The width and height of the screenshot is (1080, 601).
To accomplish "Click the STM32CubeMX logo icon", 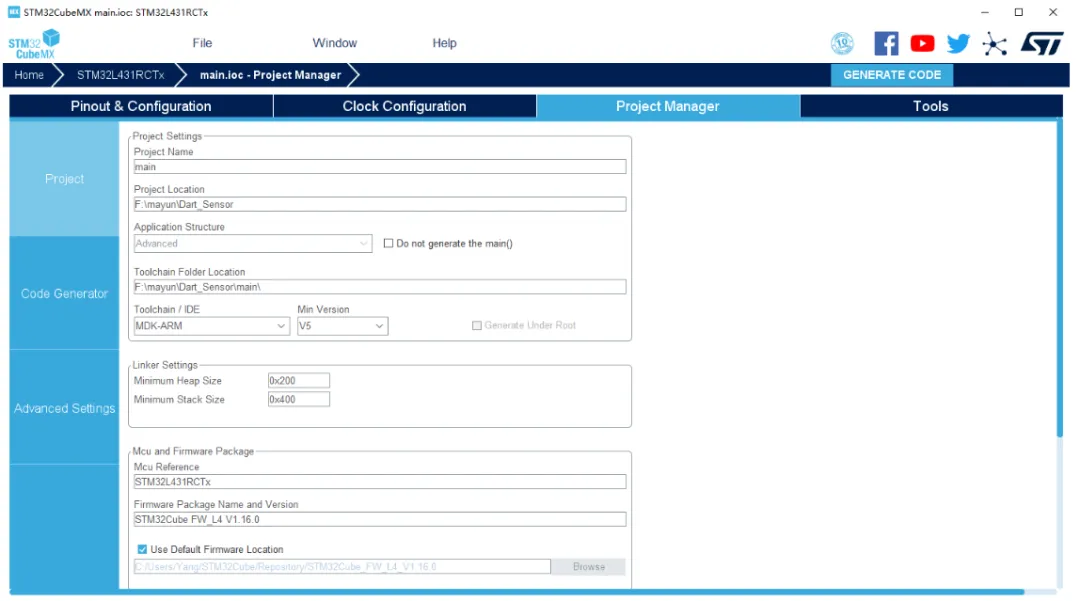I will (x=34, y=43).
